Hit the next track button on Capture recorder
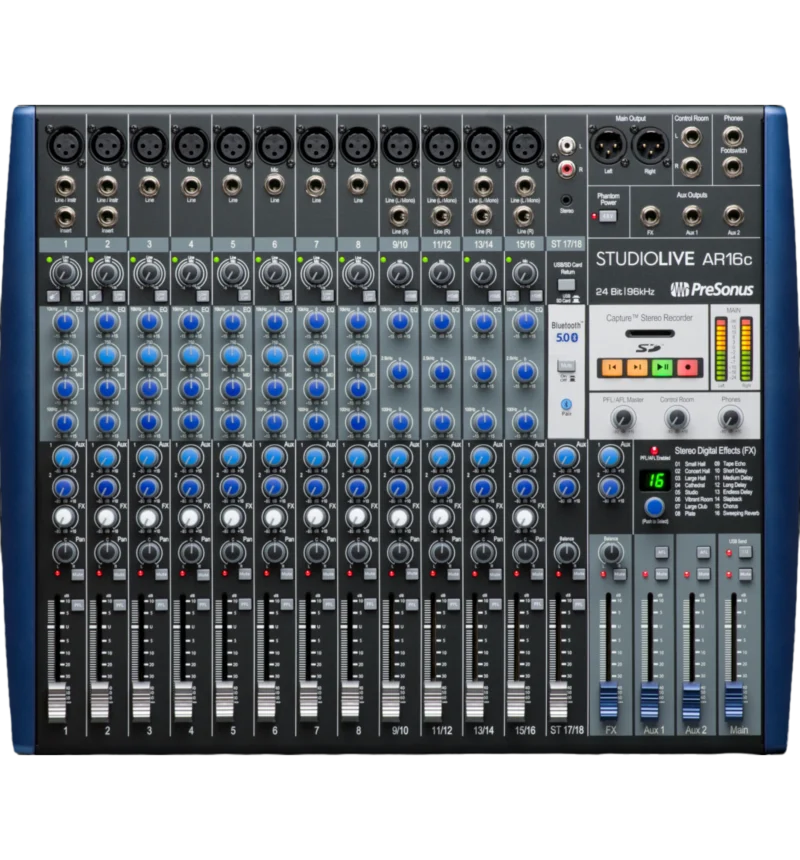The image size is (800, 860). click(x=637, y=367)
